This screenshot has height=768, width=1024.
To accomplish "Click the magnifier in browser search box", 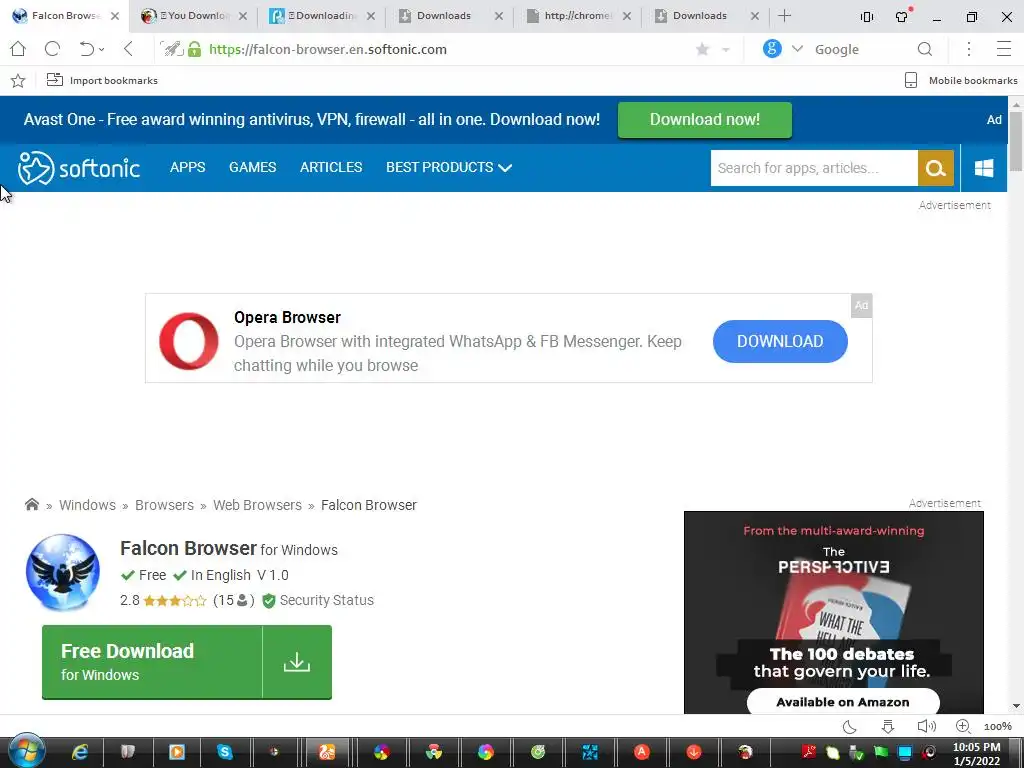I will coord(925,50).
